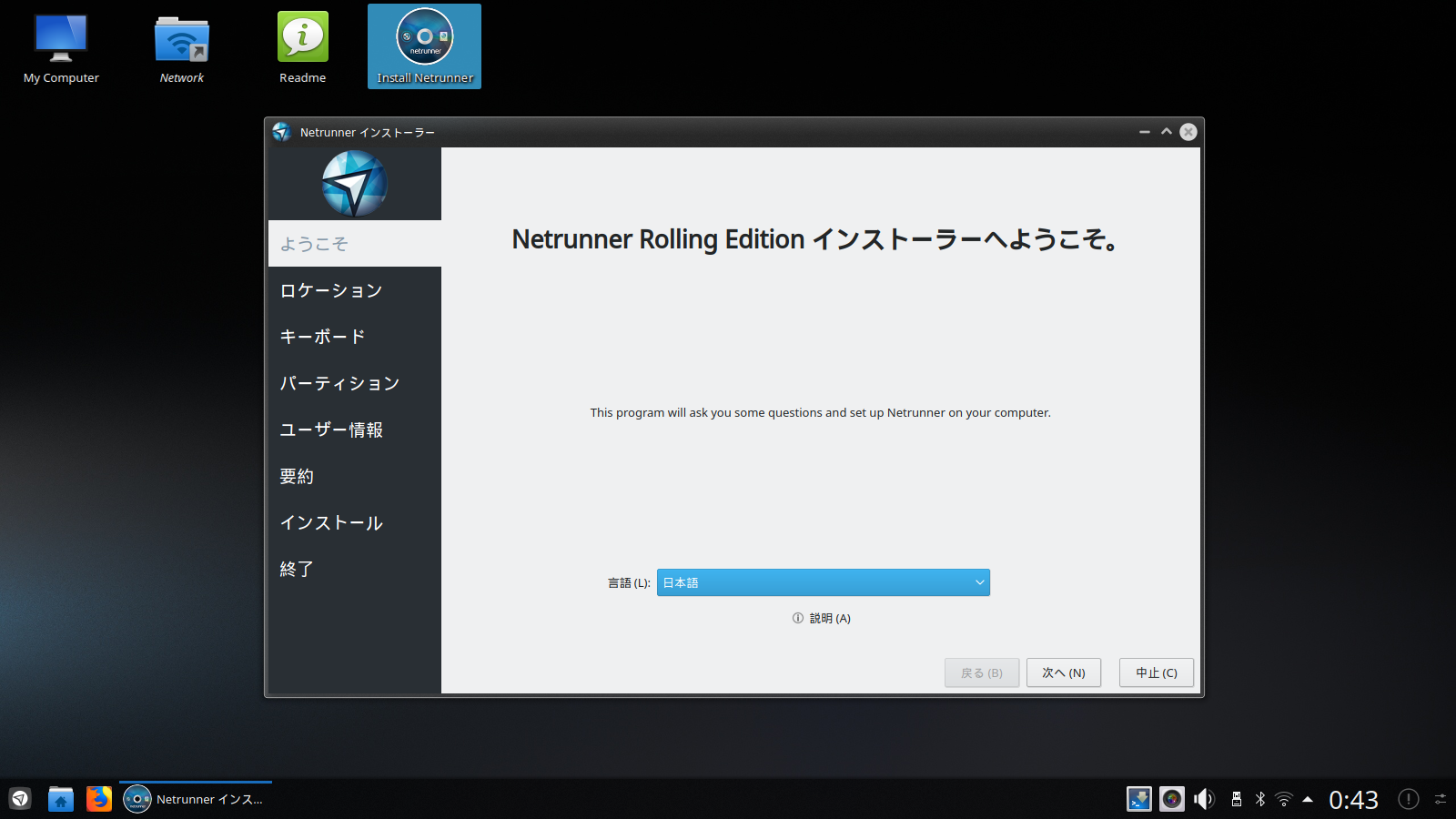Open the 説明 (A) about link
This screenshot has width=1456, height=819.
pyautogui.click(x=822, y=618)
